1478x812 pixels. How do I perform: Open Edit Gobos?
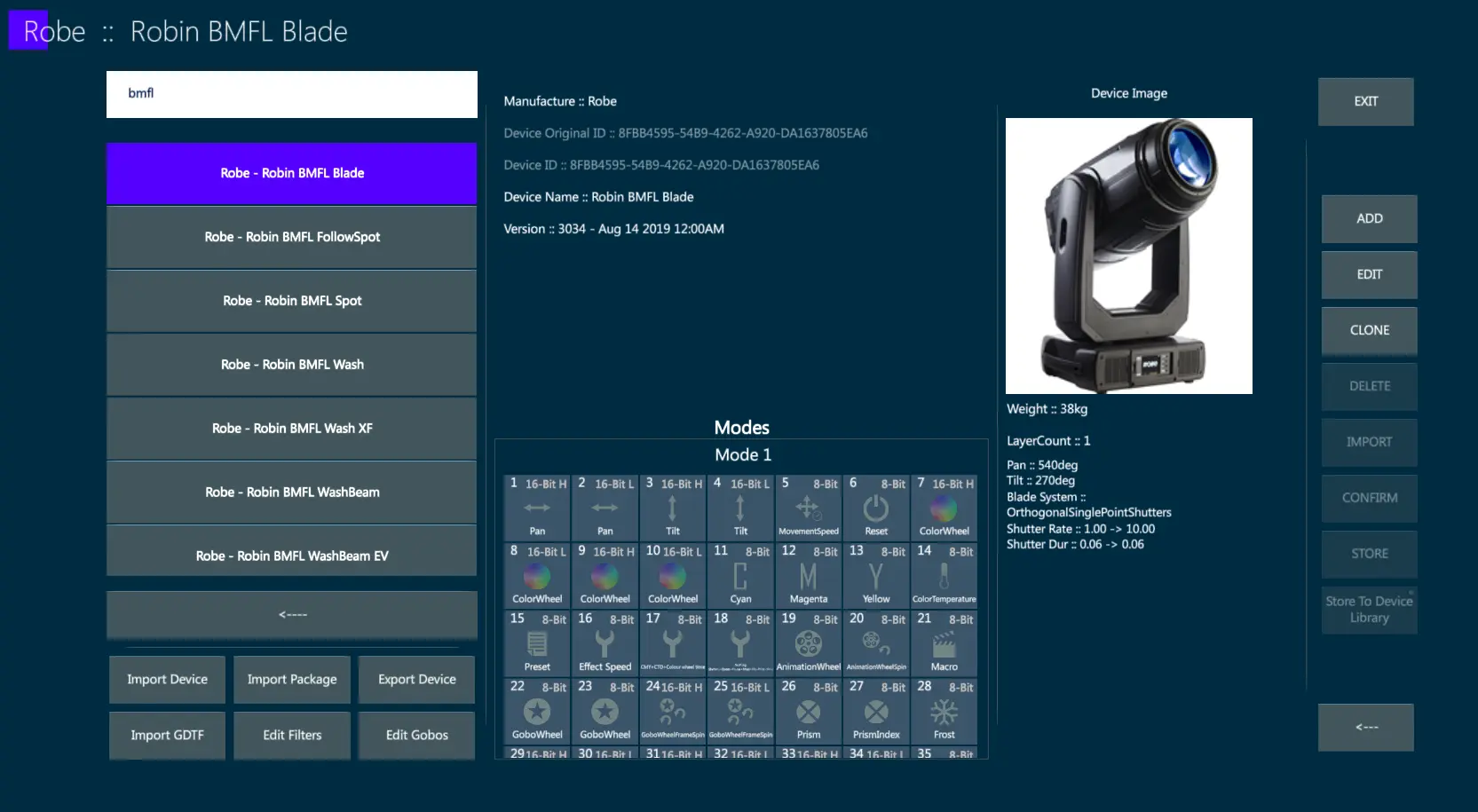pos(416,736)
